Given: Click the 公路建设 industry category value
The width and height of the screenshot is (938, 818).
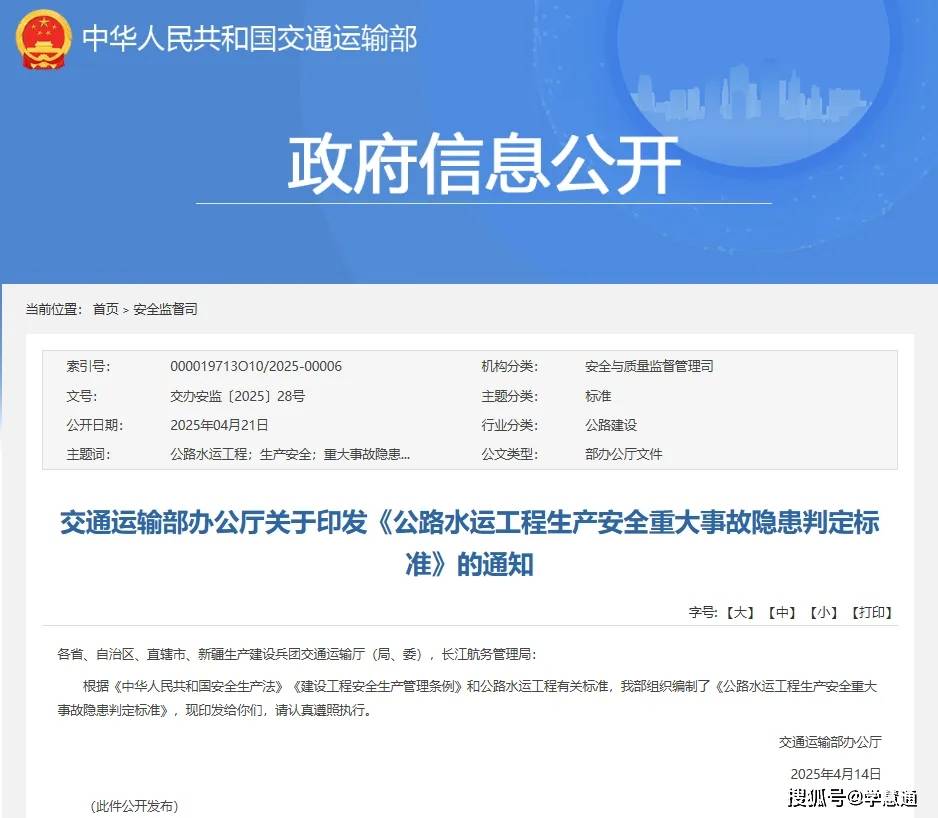Looking at the screenshot, I should 611,425.
